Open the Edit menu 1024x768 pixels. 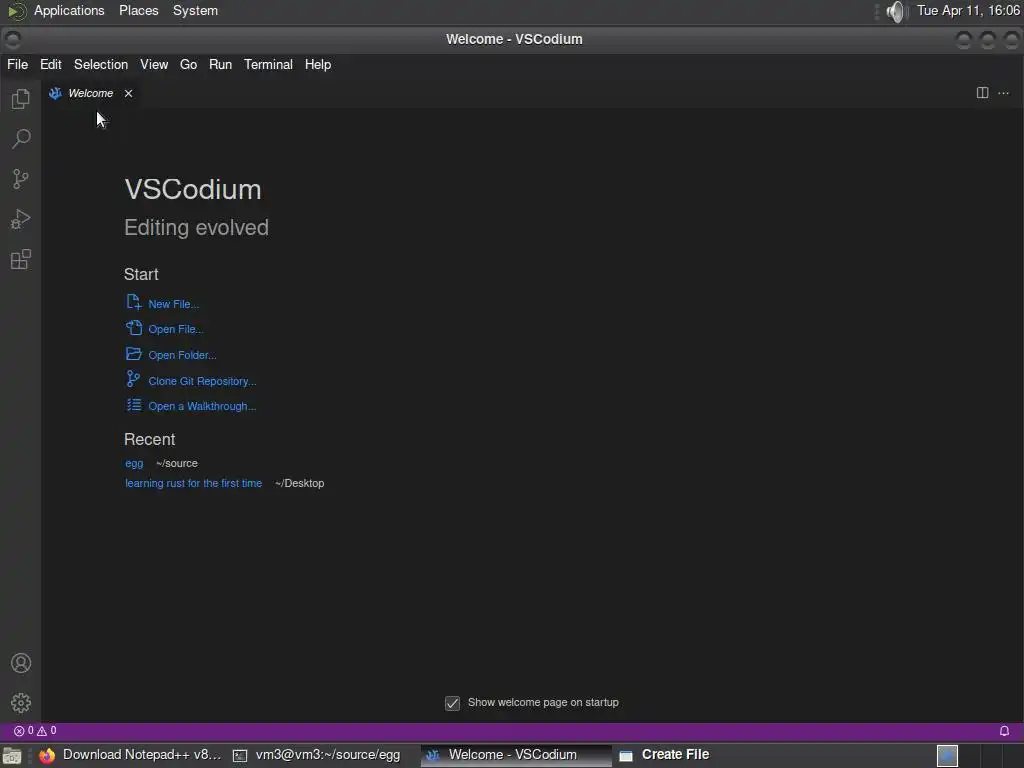coord(50,65)
